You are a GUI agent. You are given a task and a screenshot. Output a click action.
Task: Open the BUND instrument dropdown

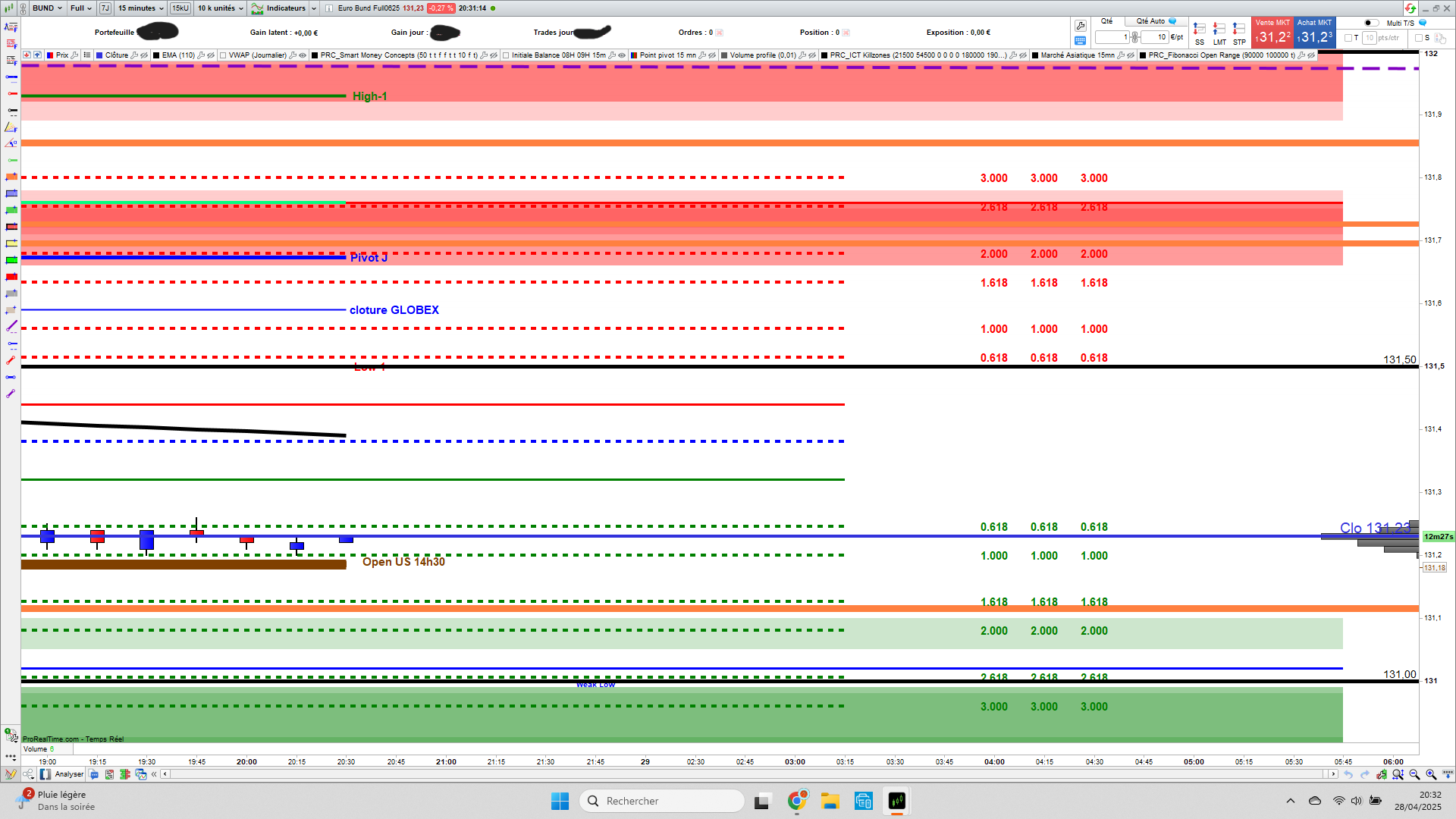47,8
